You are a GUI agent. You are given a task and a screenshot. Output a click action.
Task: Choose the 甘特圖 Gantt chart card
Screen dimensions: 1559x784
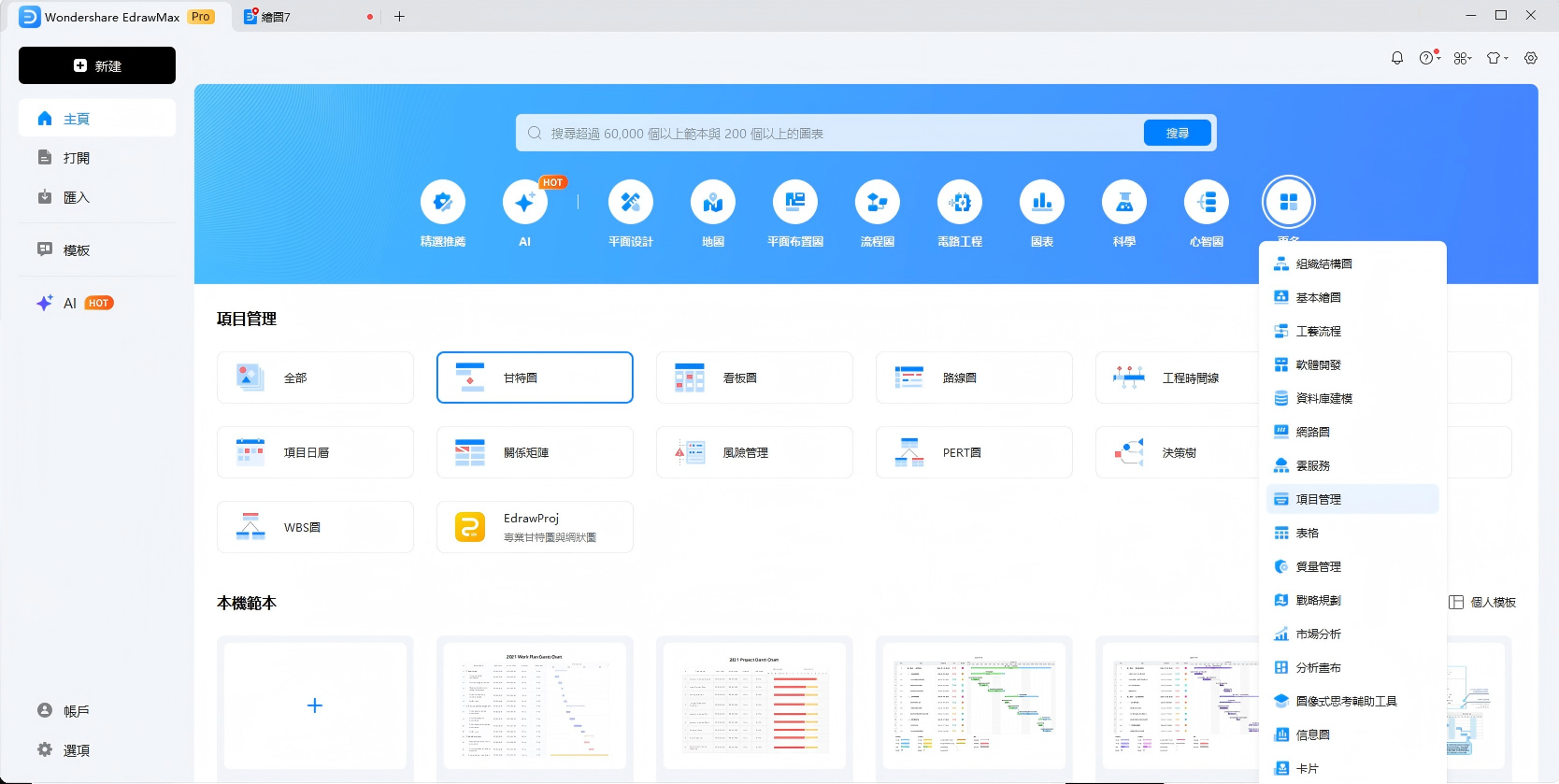coord(535,378)
